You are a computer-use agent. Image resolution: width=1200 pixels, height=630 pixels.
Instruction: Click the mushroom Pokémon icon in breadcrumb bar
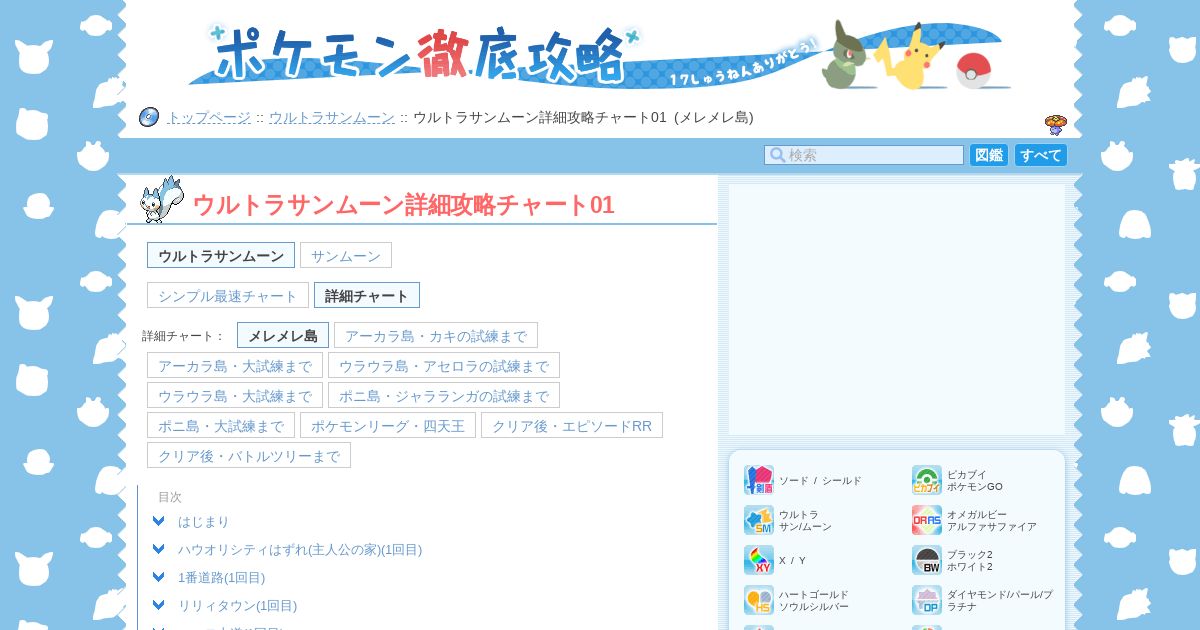pyautogui.click(x=1056, y=125)
